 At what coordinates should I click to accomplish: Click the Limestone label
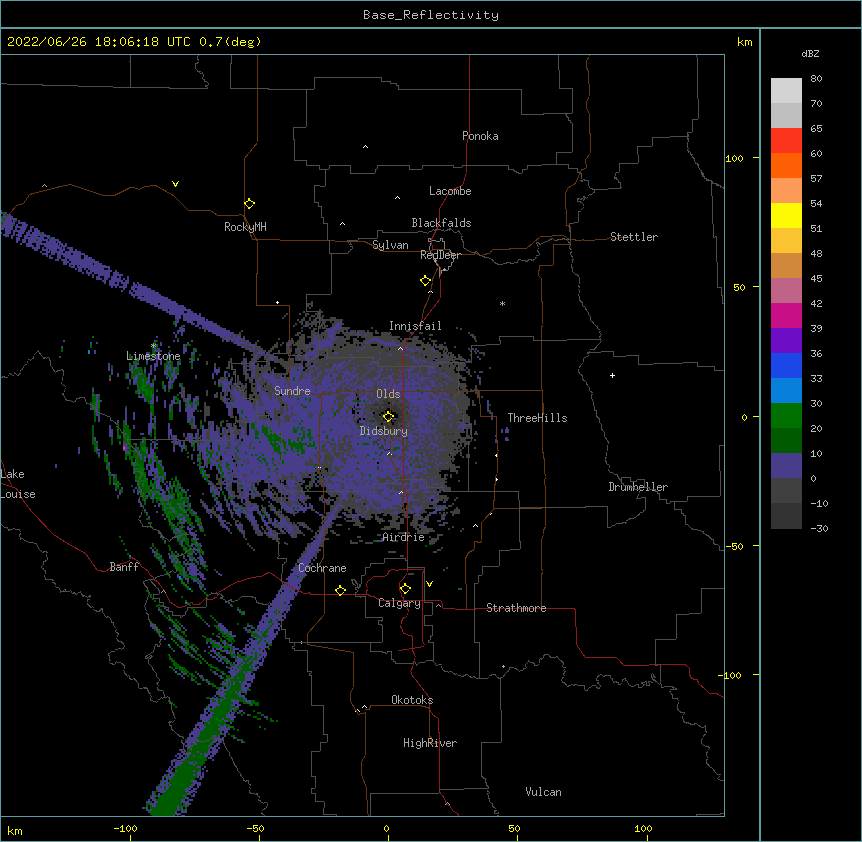(153, 356)
